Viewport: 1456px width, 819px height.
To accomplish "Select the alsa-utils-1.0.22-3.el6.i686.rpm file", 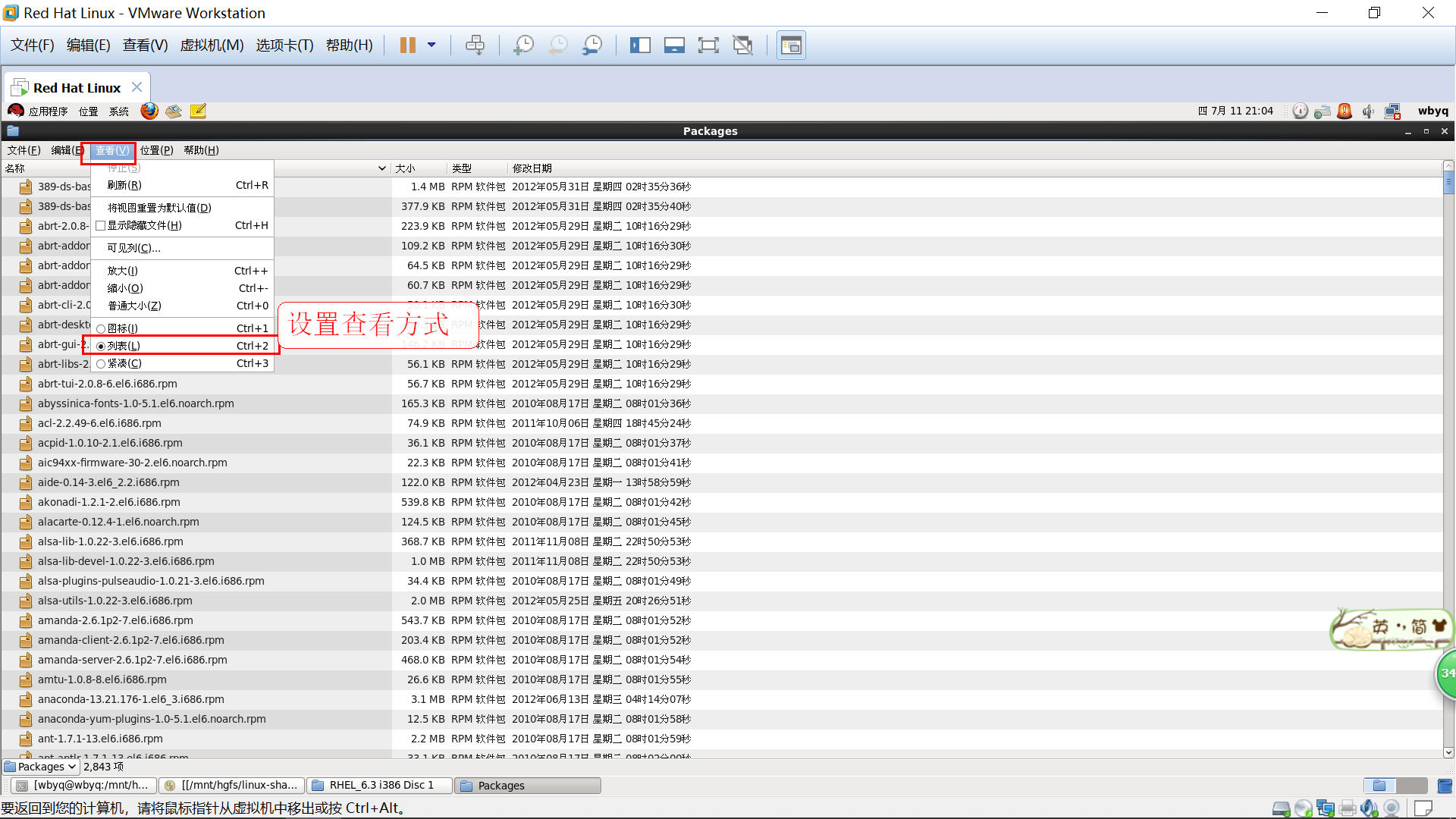I will pyautogui.click(x=115, y=601).
